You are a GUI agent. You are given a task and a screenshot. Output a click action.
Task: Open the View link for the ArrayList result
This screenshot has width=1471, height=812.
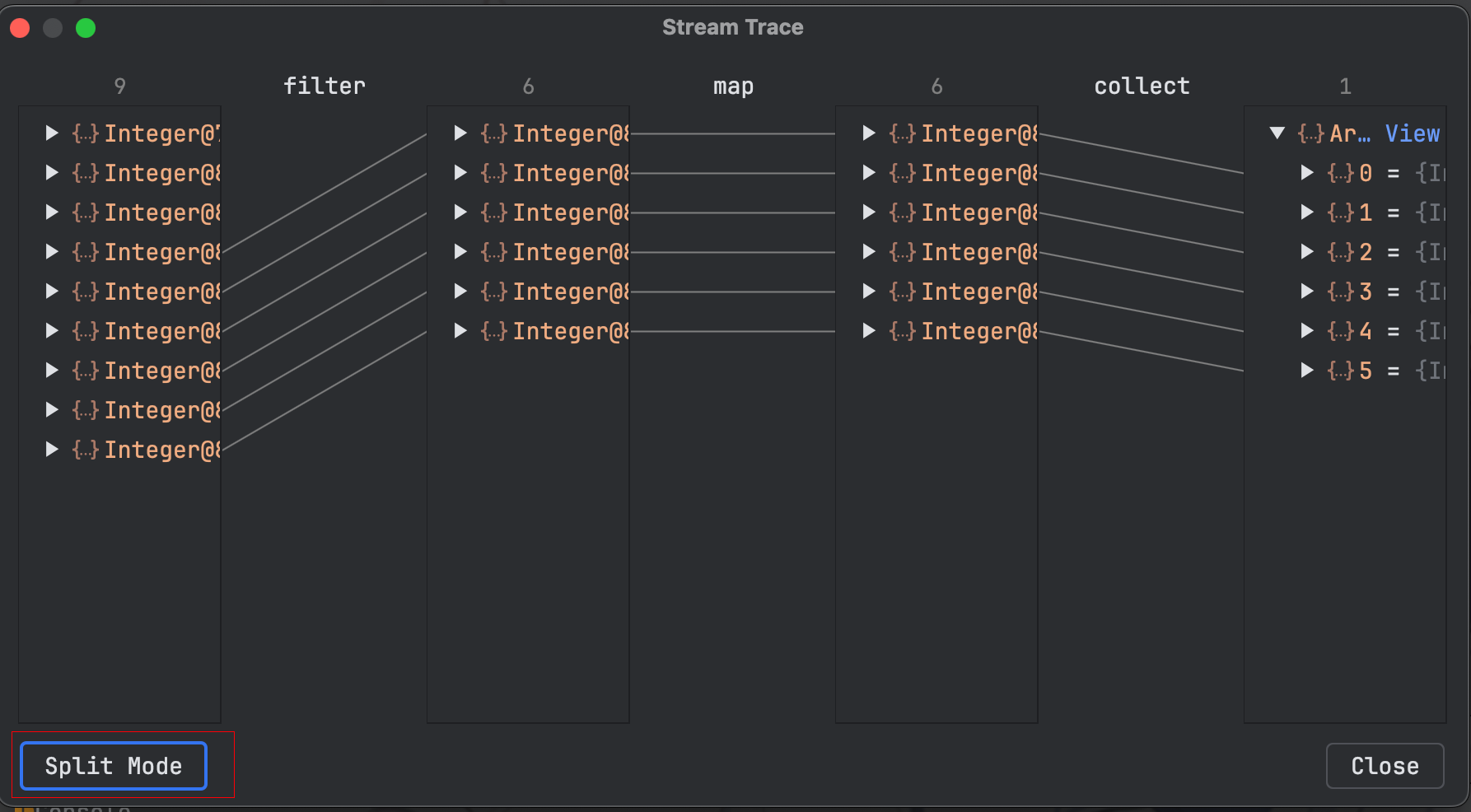[x=1412, y=133]
